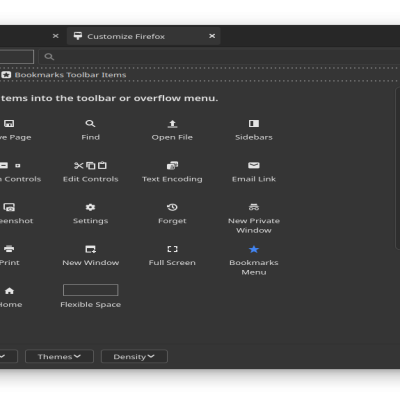The height and width of the screenshot is (400, 400).
Task: Click the search bar field in toolbar
Action: click(x=220, y=57)
